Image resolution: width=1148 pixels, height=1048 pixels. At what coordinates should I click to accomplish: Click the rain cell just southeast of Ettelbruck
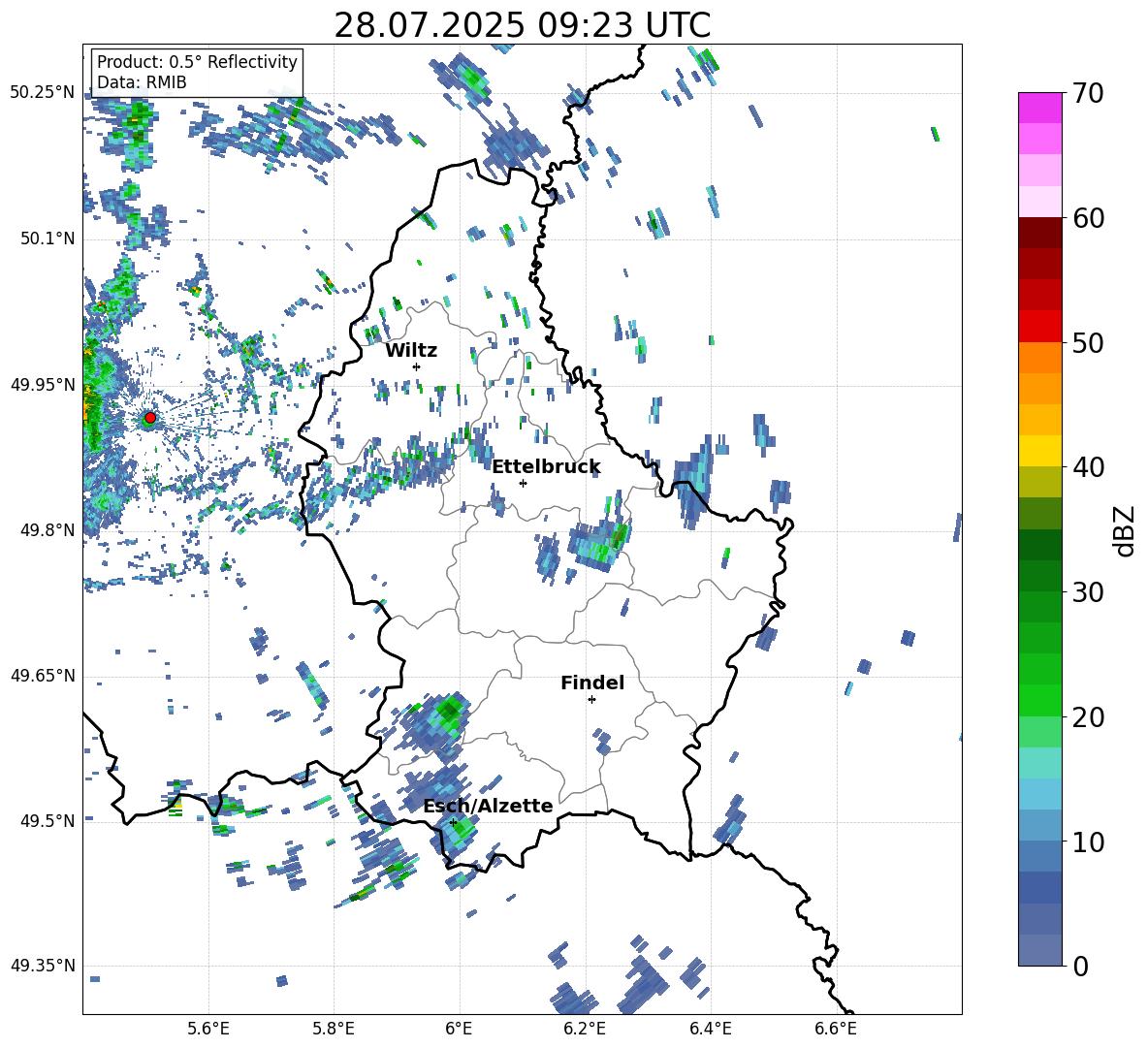point(600,545)
